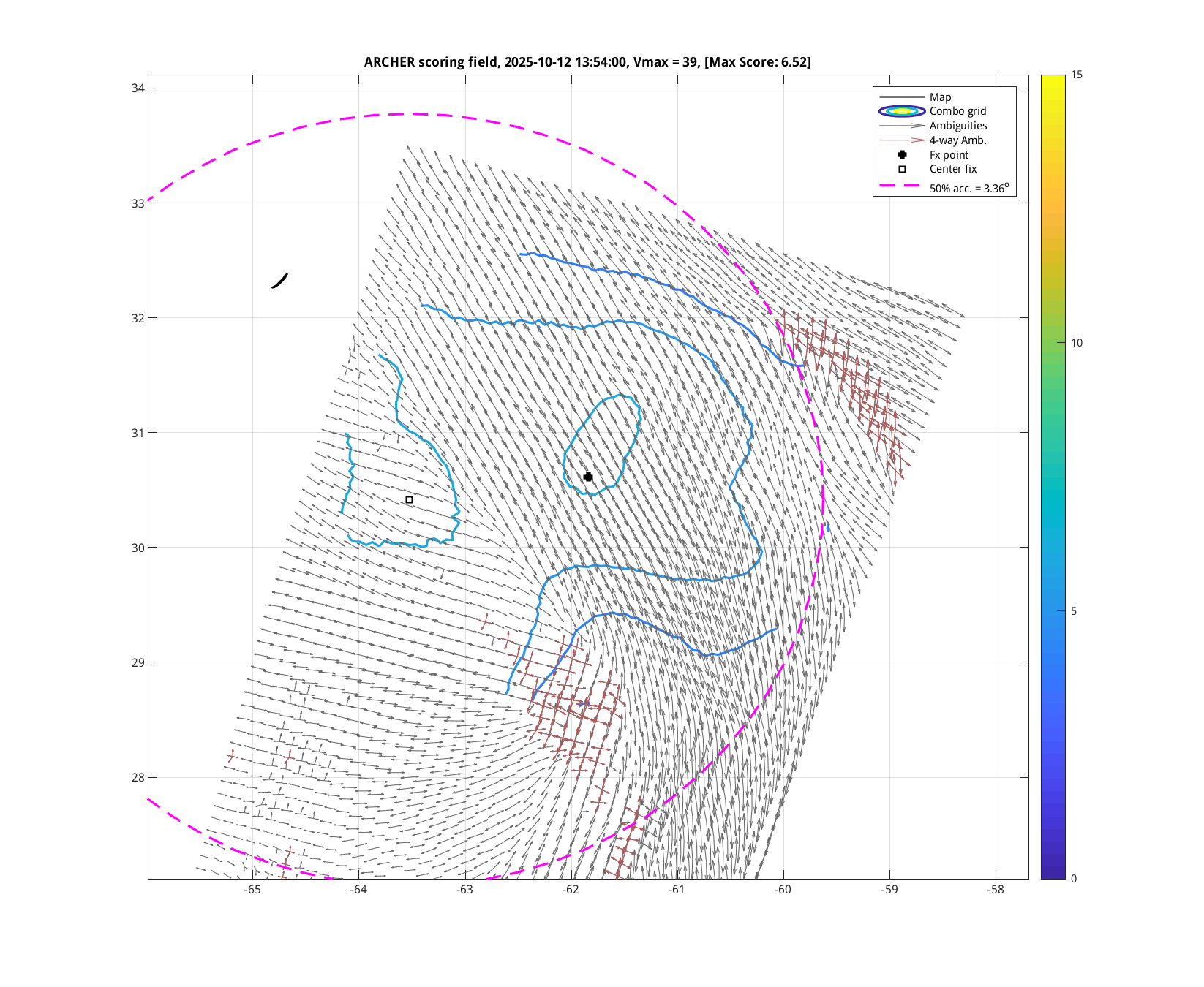Click the colorbar at the value 10 tick
Viewport: 1204px width, 987px height.
1053,343
